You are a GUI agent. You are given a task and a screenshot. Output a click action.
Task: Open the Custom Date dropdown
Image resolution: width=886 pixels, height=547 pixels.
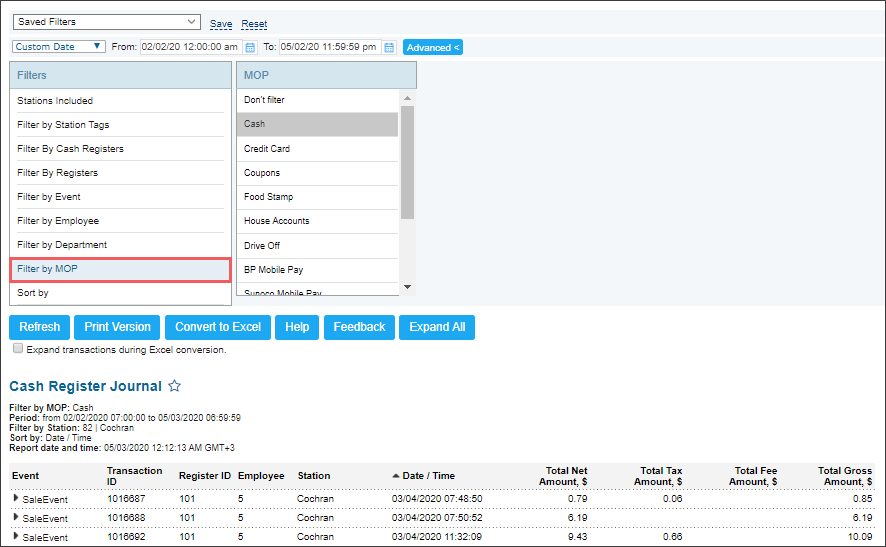(59, 47)
